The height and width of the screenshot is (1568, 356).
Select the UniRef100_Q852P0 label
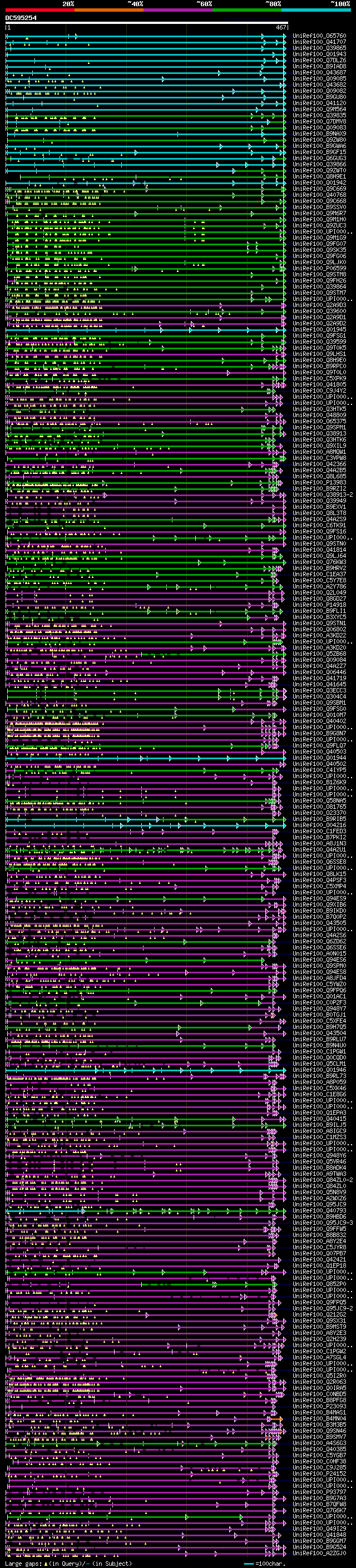(319, 1284)
